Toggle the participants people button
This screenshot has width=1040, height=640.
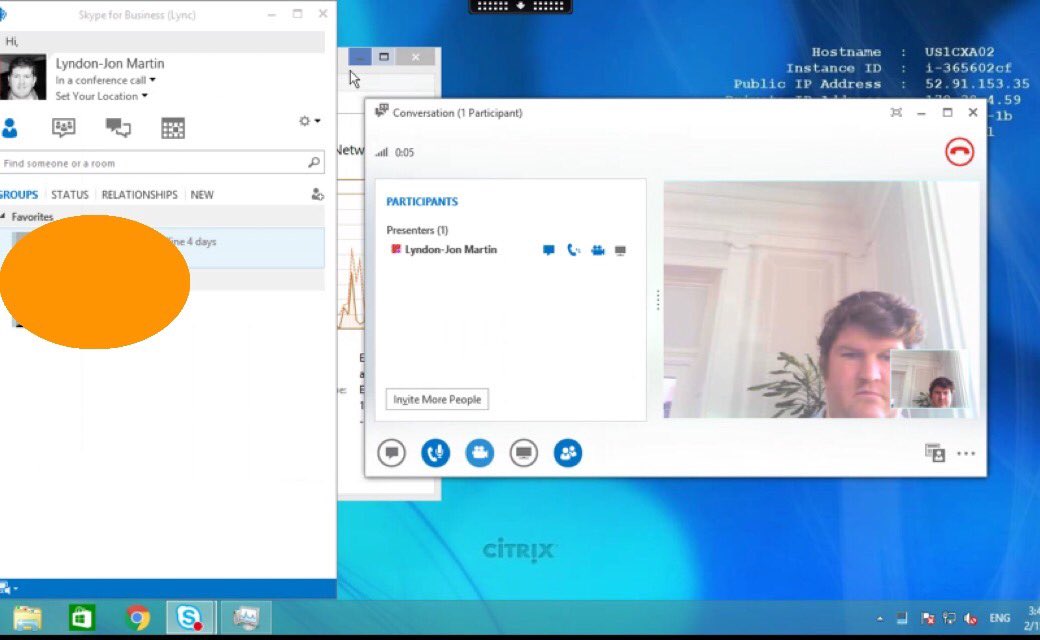click(x=568, y=453)
